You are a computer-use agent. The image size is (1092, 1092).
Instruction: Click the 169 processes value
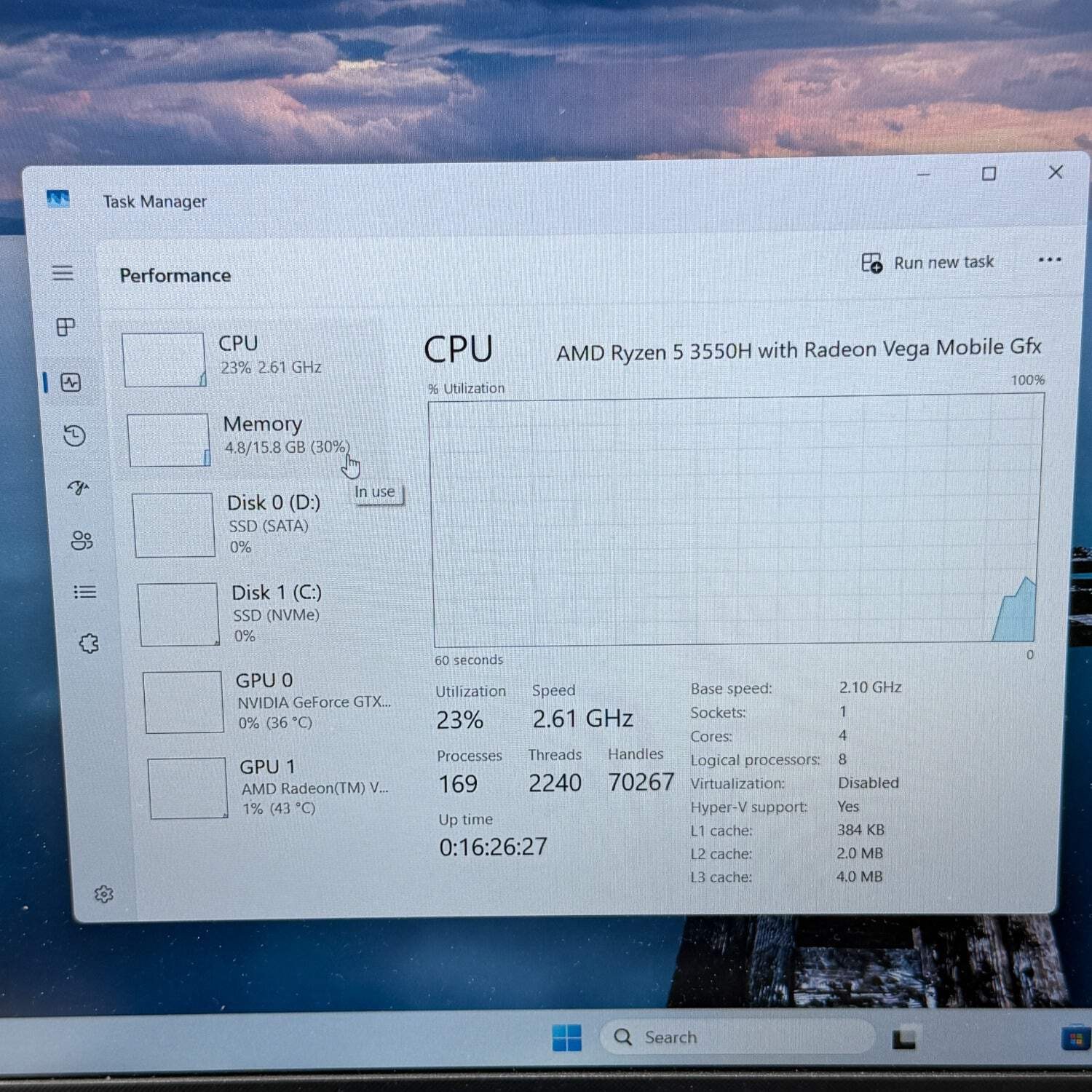click(458, 784)
